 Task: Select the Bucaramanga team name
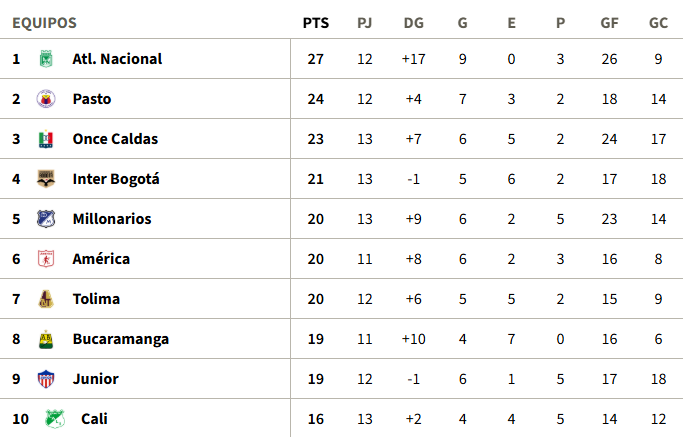(120, 339)
